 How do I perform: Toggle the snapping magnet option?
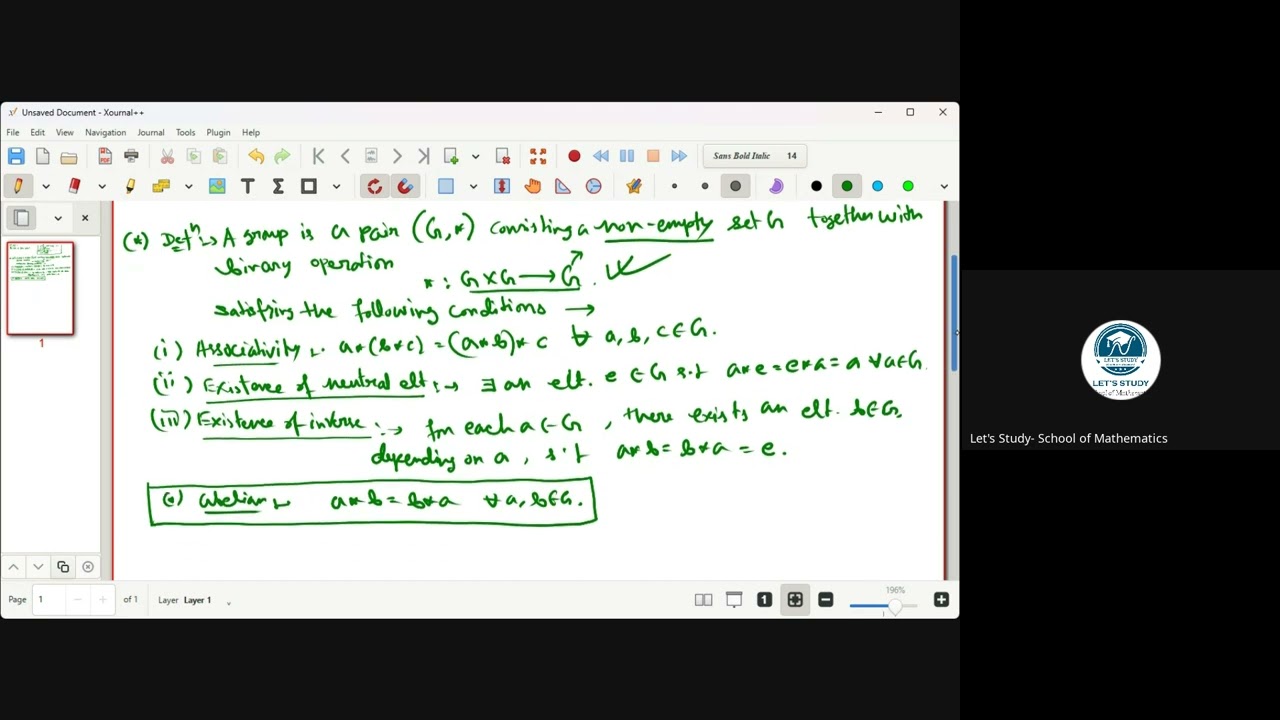[405, 186]
